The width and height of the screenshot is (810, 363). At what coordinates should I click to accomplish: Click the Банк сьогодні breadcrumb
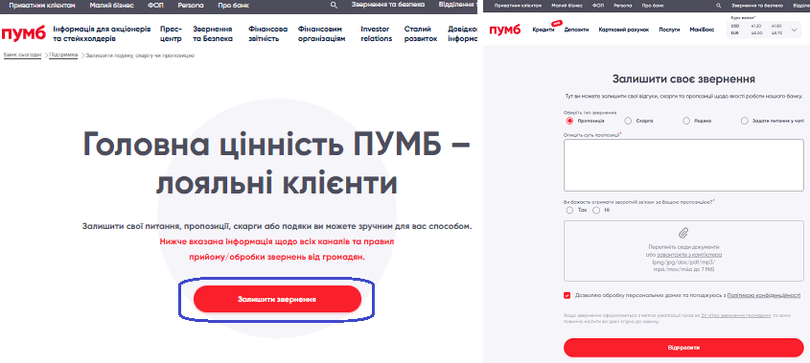(22, 55)
